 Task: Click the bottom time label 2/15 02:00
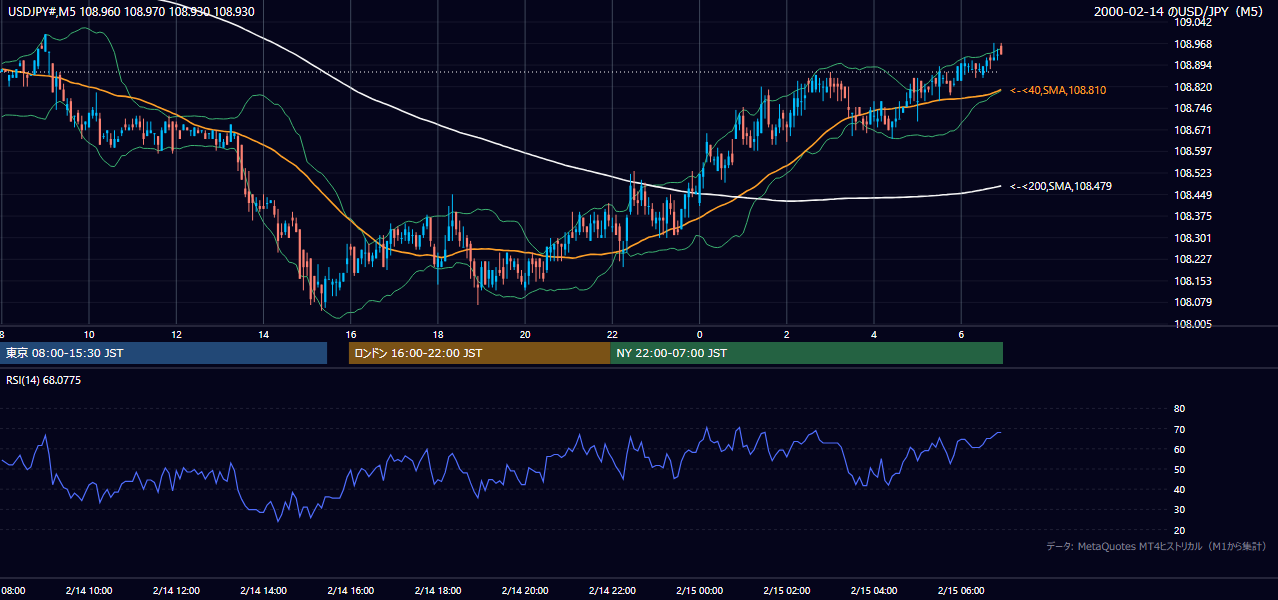pos(787,590)
